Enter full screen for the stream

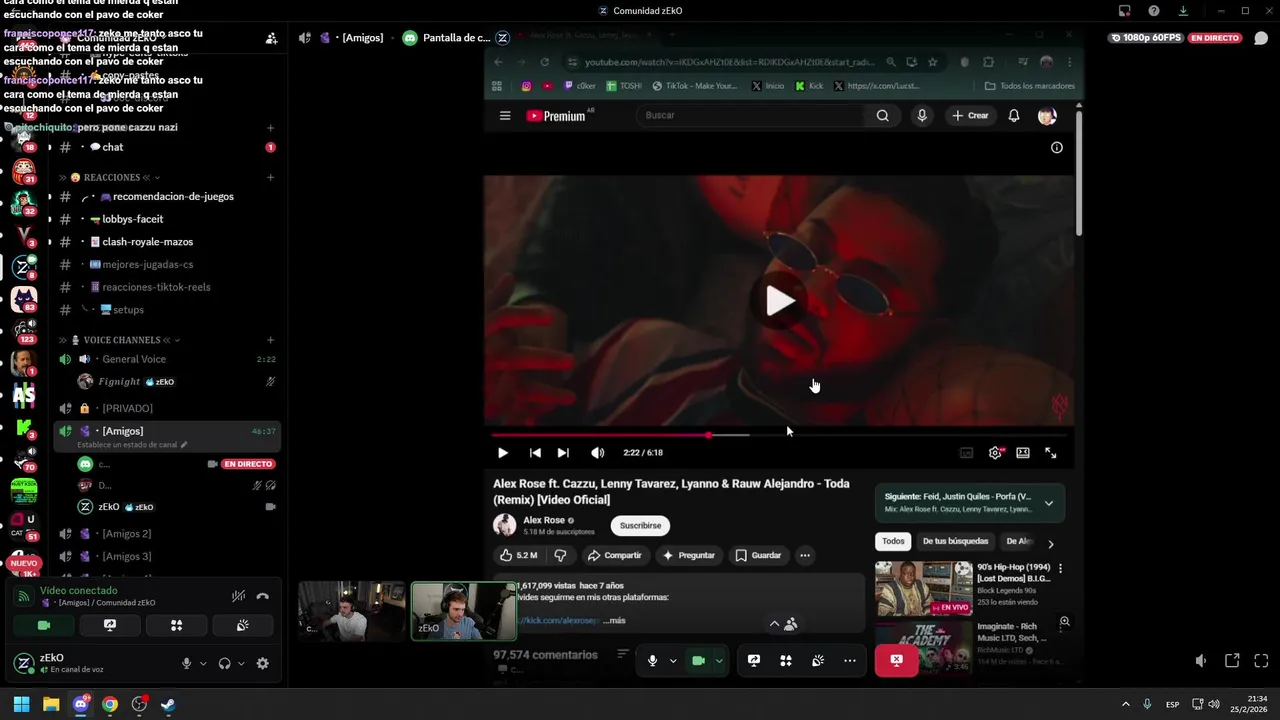[x=1261, y=661]
